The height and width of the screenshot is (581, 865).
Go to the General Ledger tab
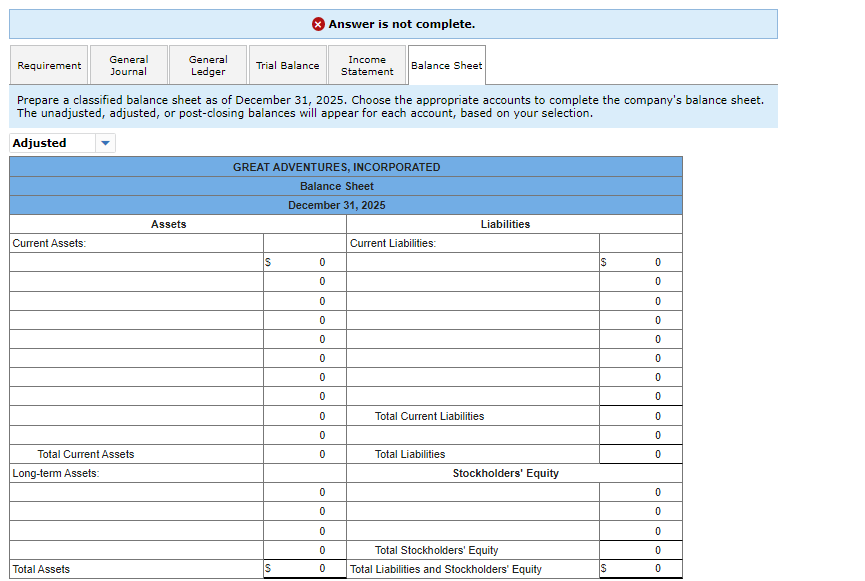[x=207, y=64]
